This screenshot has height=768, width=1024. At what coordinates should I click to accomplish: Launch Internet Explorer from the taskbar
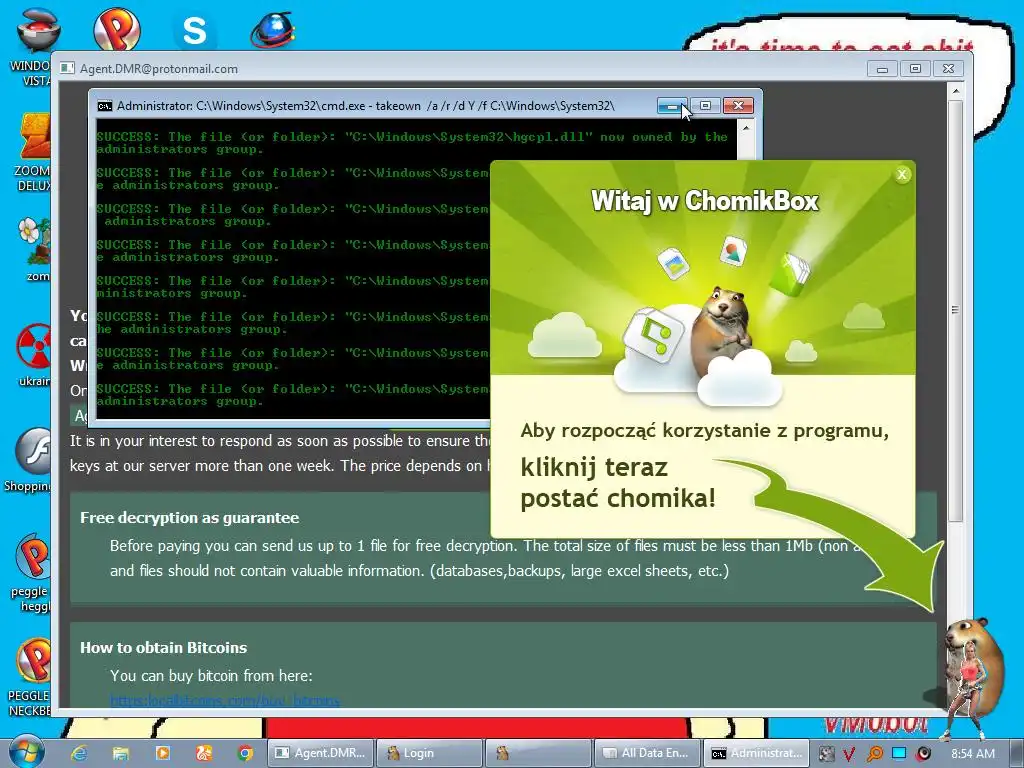point(79,753)
